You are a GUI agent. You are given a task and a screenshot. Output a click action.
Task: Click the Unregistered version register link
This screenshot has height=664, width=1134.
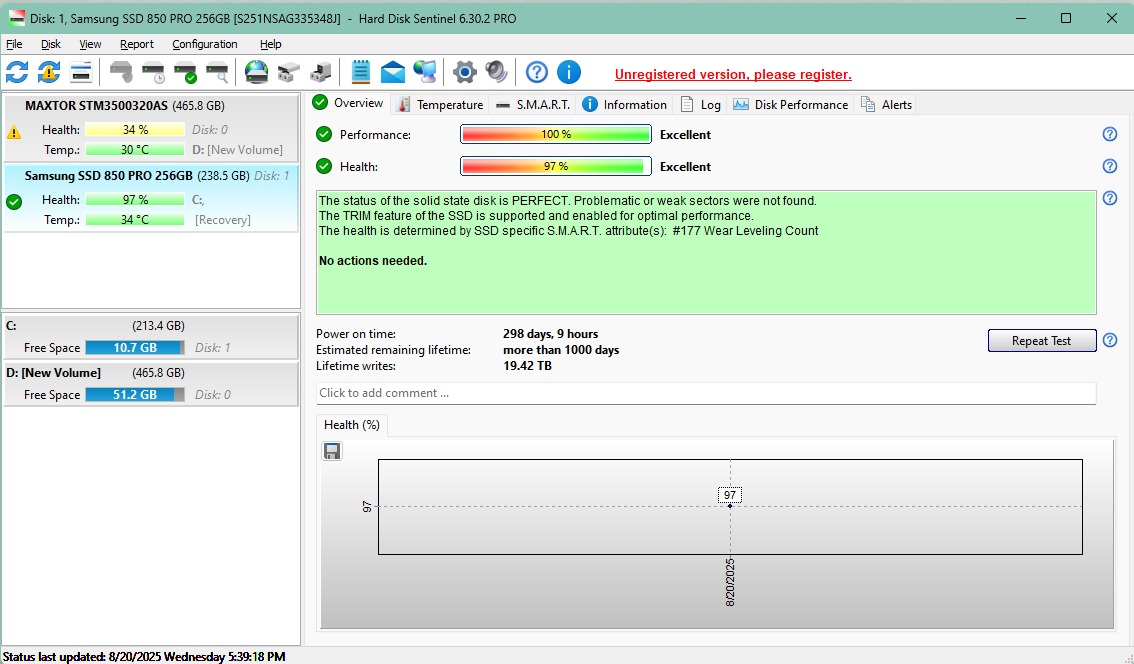pos(733,75)
